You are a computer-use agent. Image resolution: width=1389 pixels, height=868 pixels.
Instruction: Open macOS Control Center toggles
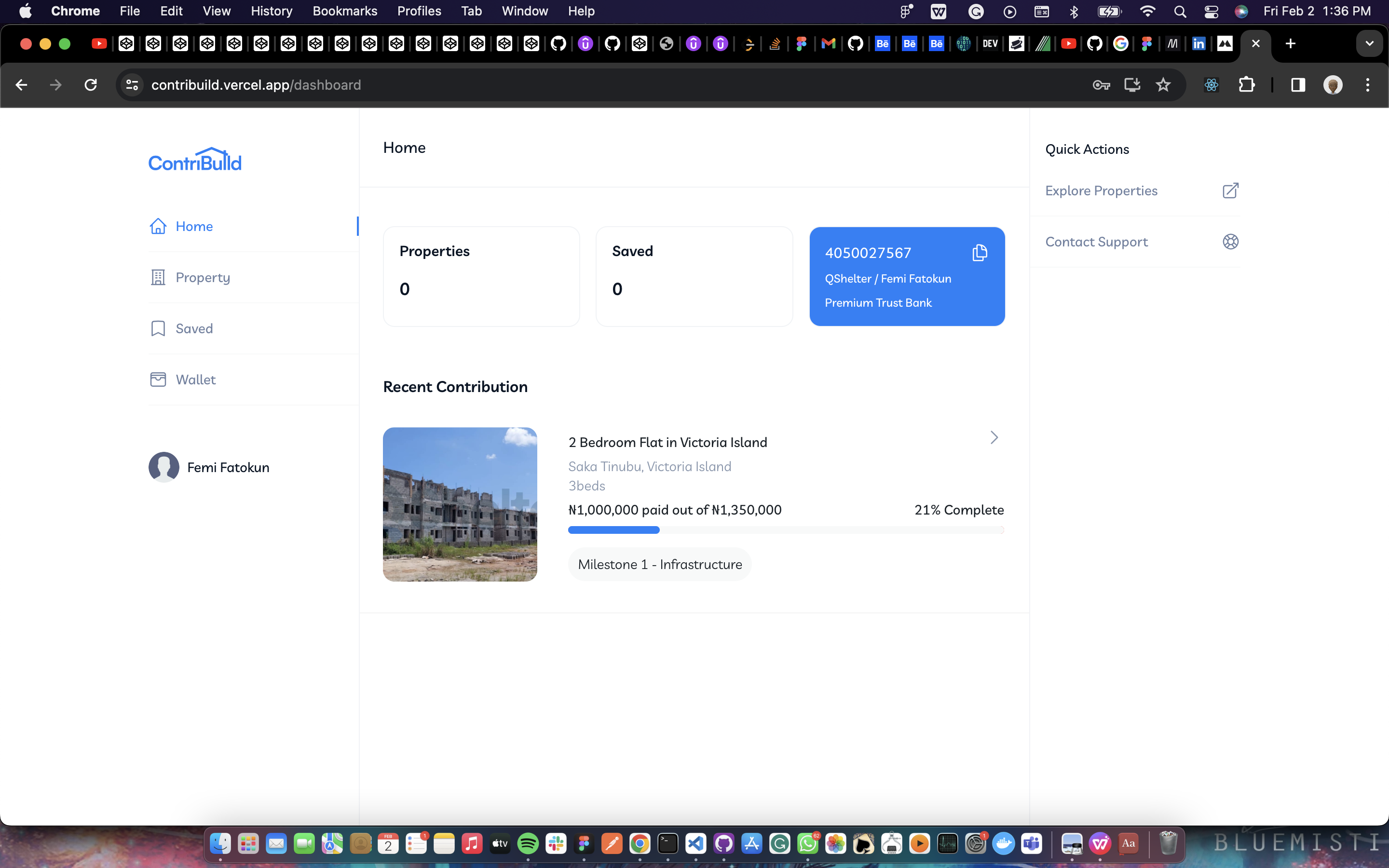click(x=1211, y=12)
